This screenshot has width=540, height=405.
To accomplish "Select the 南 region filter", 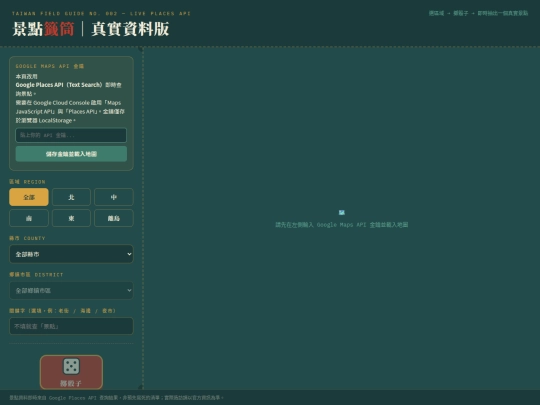I will coord(29,218).
